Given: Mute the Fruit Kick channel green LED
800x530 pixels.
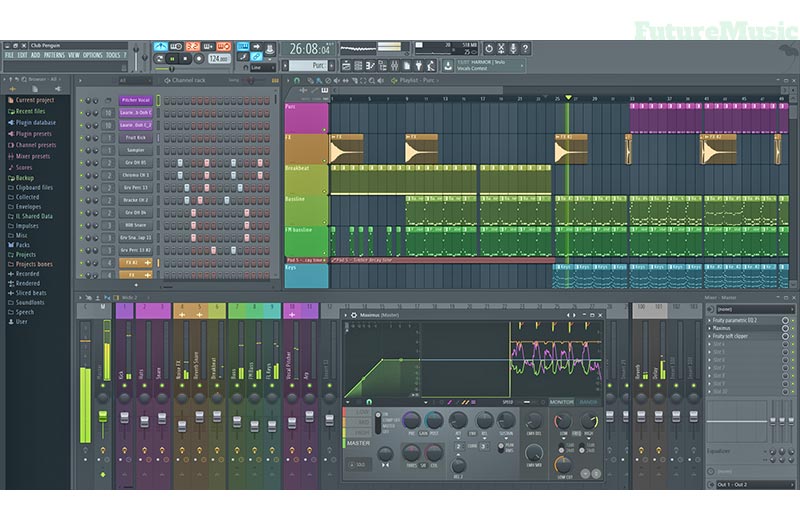Looking at the screenshot, I should pos(81,138).
